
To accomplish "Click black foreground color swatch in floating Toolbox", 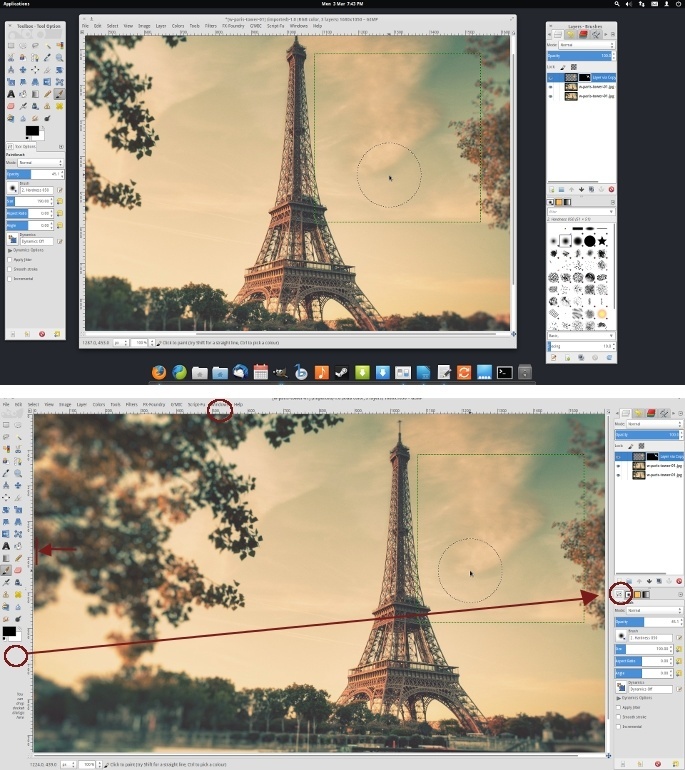I will 32,131.
